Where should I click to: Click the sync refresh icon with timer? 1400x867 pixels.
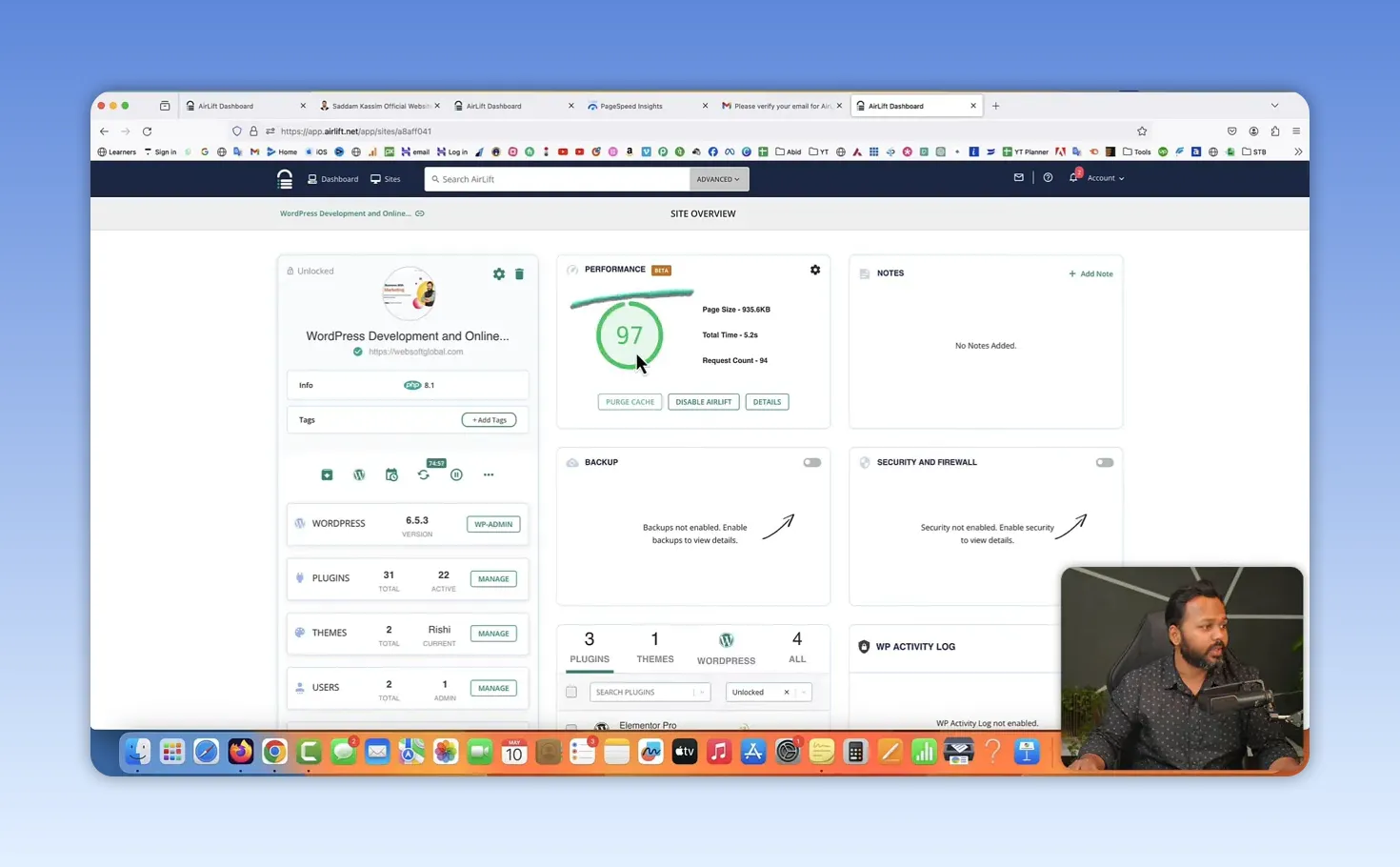424,474
